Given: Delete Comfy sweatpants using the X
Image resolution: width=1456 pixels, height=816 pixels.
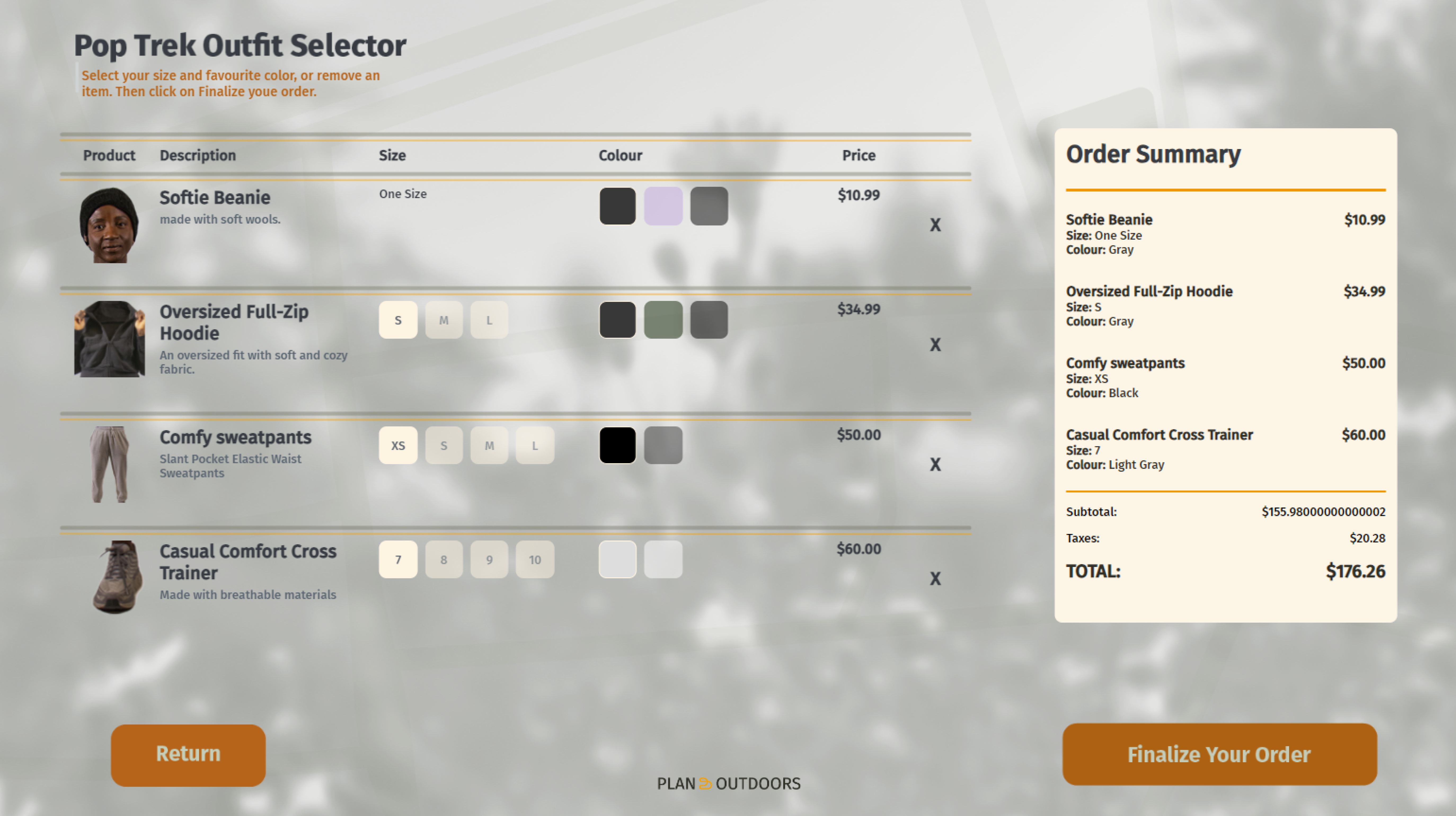Looking at the screenshot, I should click(x=935, y=465).
